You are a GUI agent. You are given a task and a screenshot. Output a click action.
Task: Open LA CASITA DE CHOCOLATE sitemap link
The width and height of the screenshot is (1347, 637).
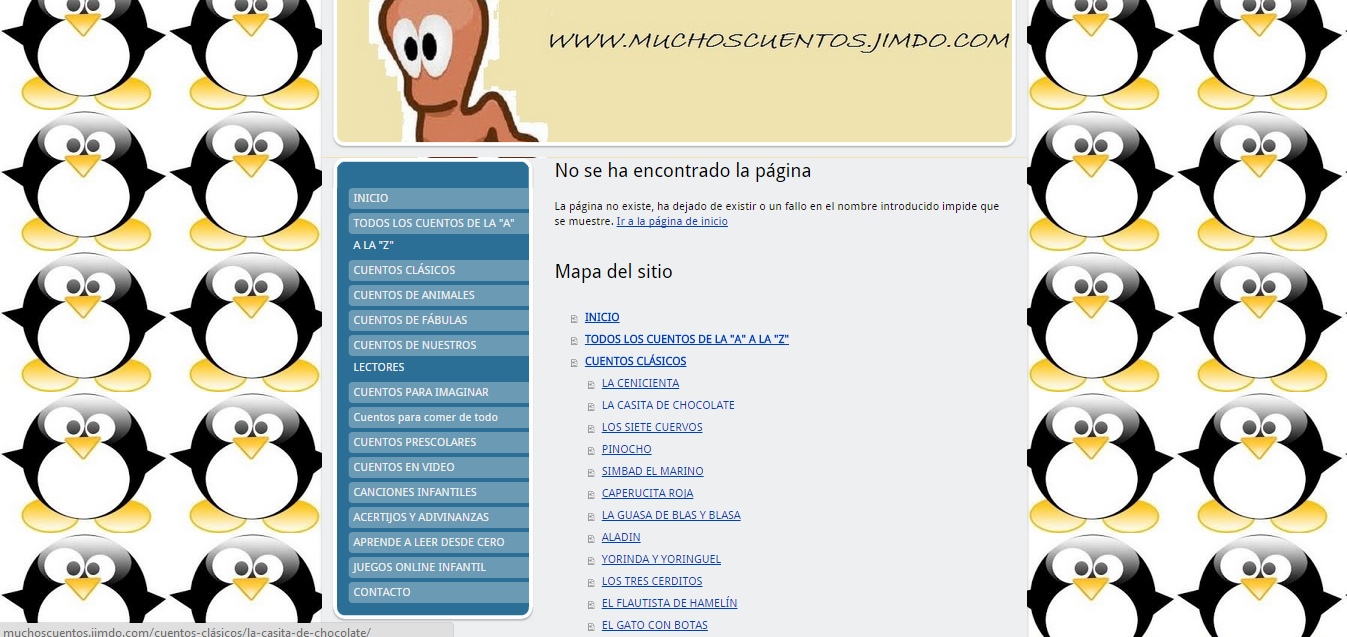pyautogui.click(x=668, y=406)
